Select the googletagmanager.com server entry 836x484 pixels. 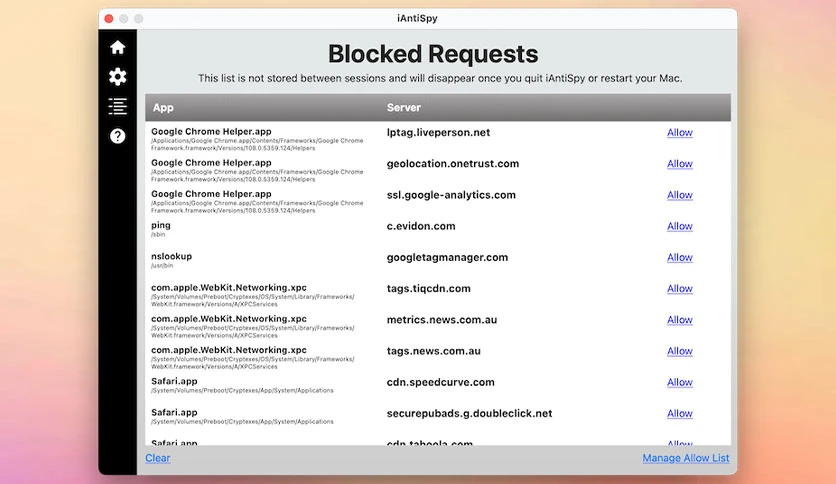(x=447, y=257)
